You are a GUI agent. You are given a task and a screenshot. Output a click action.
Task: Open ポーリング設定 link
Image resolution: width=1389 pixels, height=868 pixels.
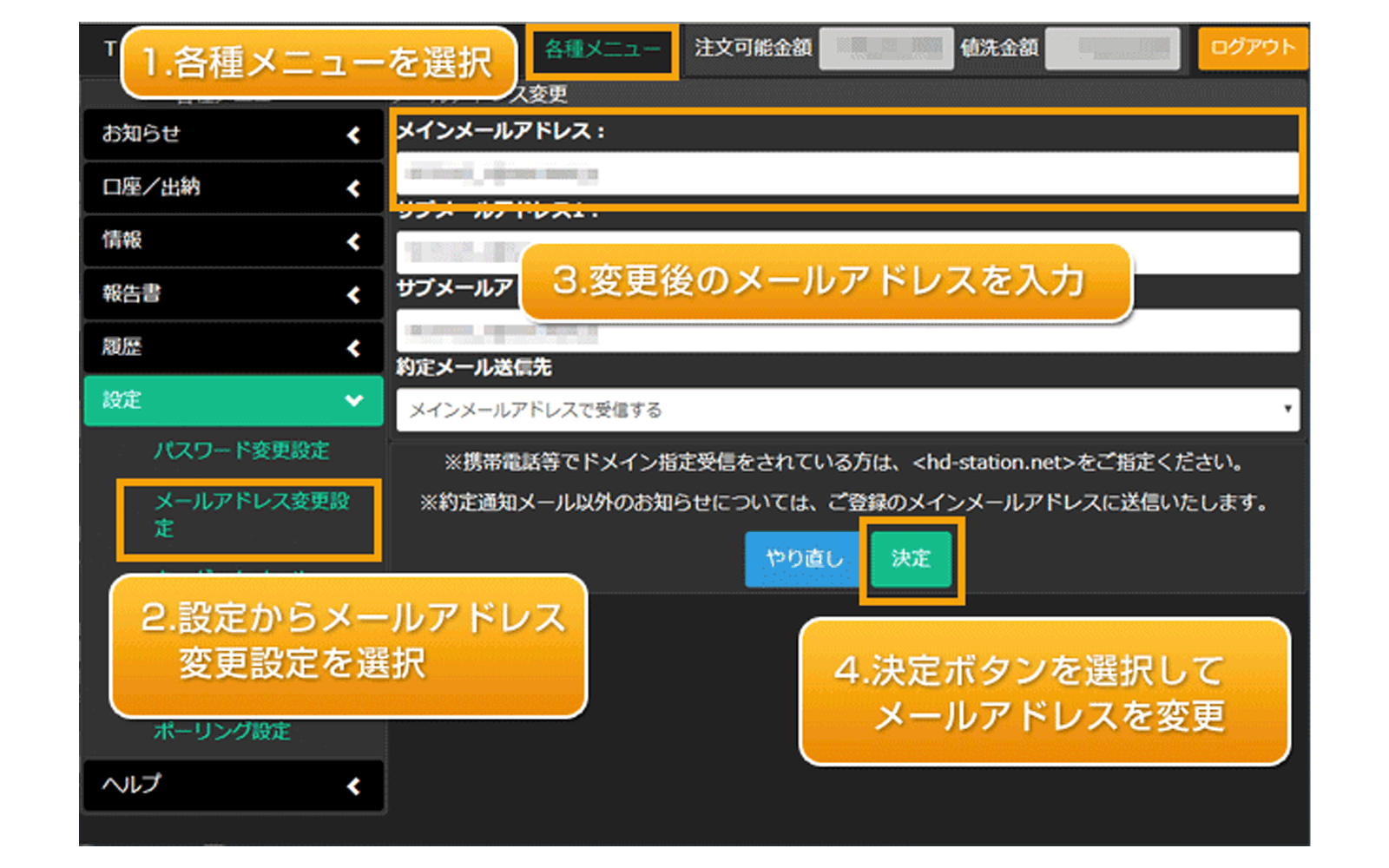tap(222, 732)
